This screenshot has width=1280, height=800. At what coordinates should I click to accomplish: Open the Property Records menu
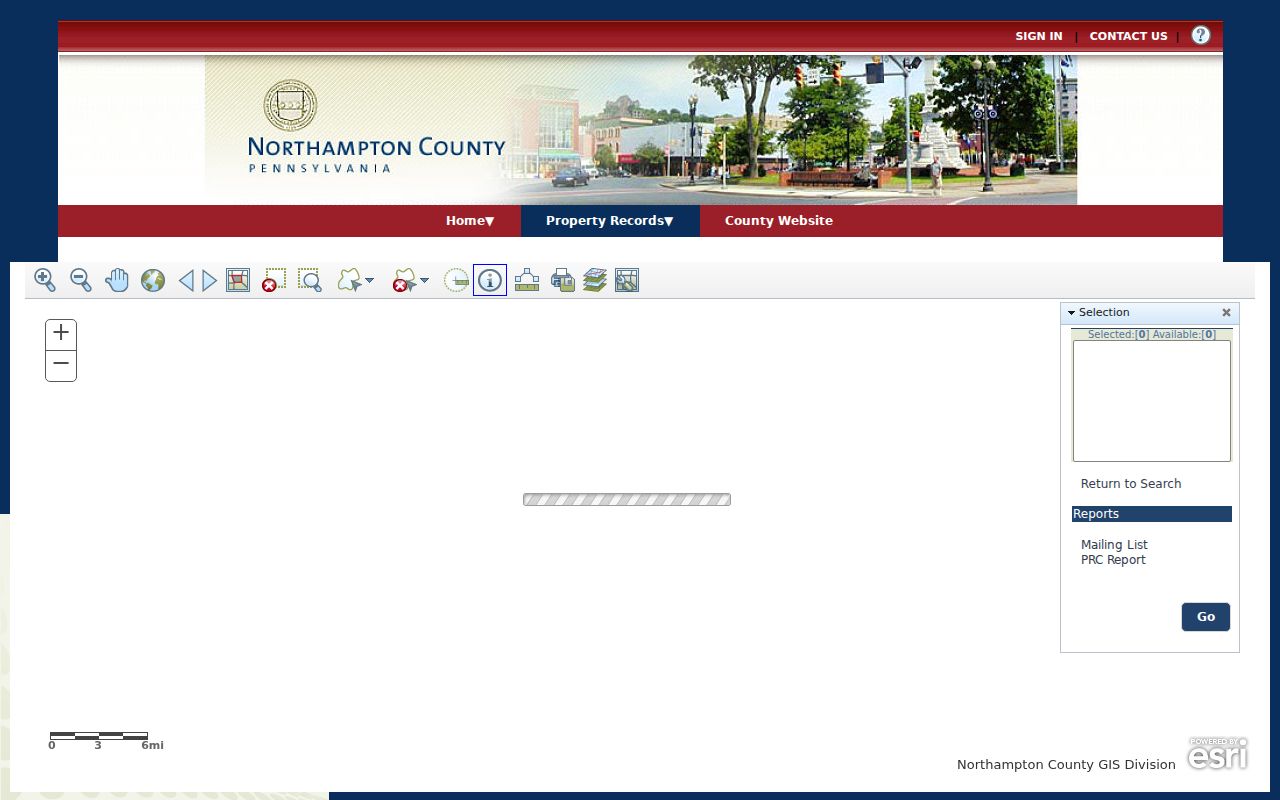(610, 221)
